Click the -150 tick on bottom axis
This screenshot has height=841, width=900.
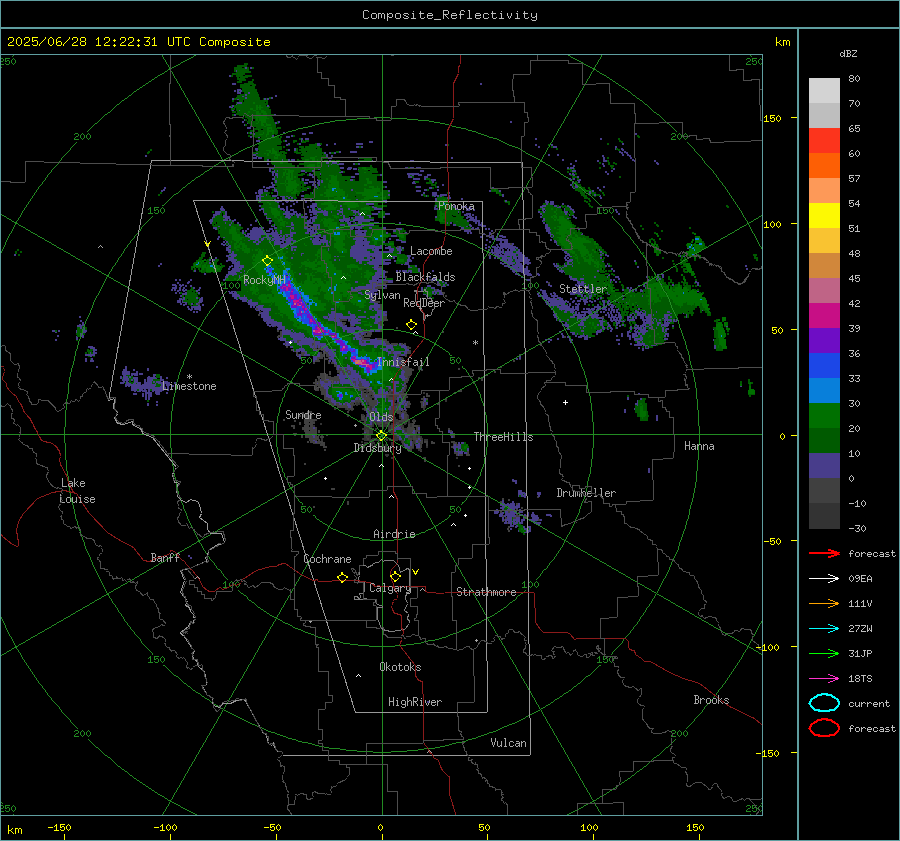59,827
